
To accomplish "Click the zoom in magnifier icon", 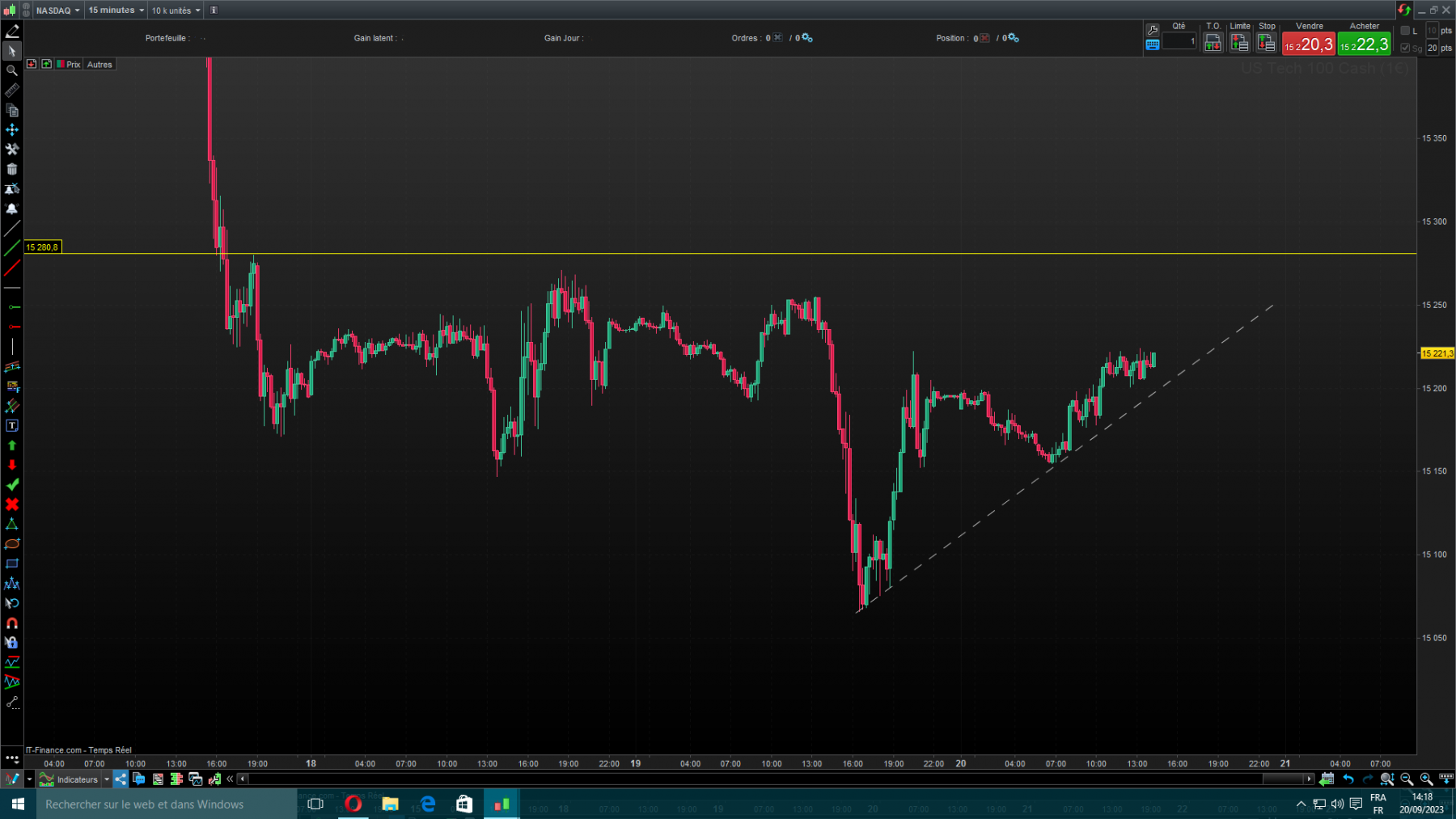I will point(1426,779).
